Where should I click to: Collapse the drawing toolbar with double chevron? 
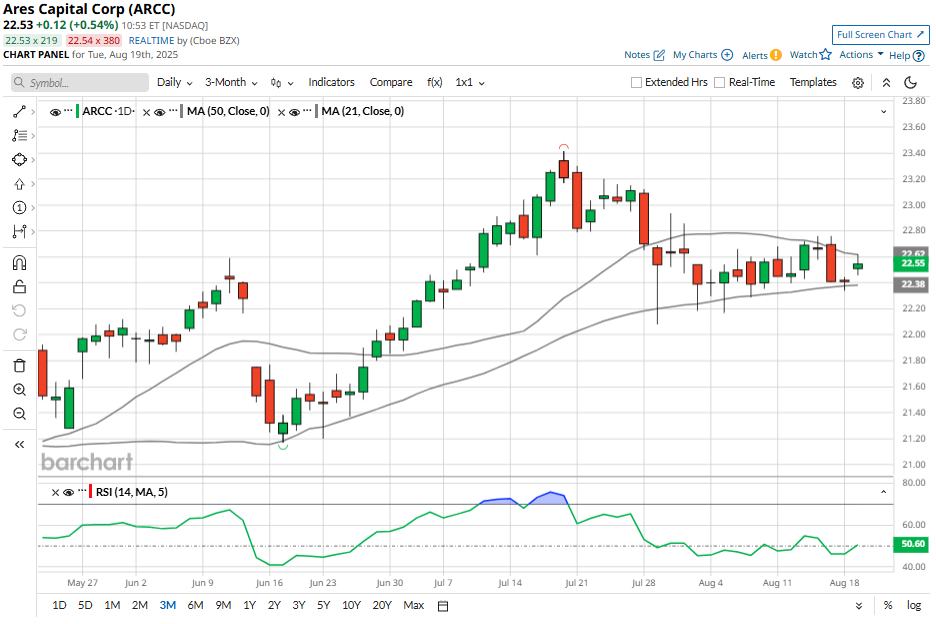coord(19,444)
